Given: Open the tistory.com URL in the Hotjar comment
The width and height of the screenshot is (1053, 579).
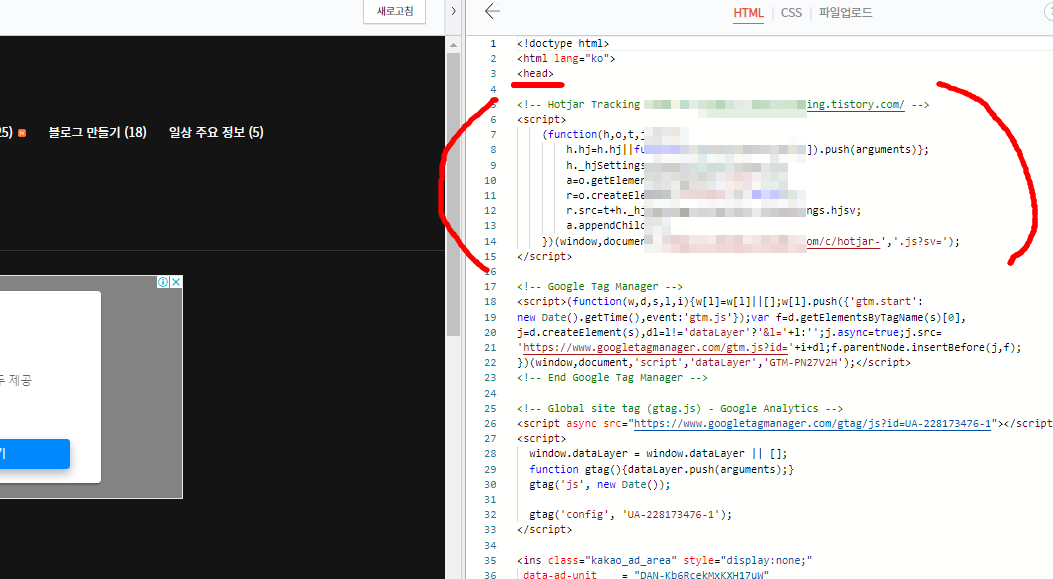Looking at the screenshot, I should 856,104.
